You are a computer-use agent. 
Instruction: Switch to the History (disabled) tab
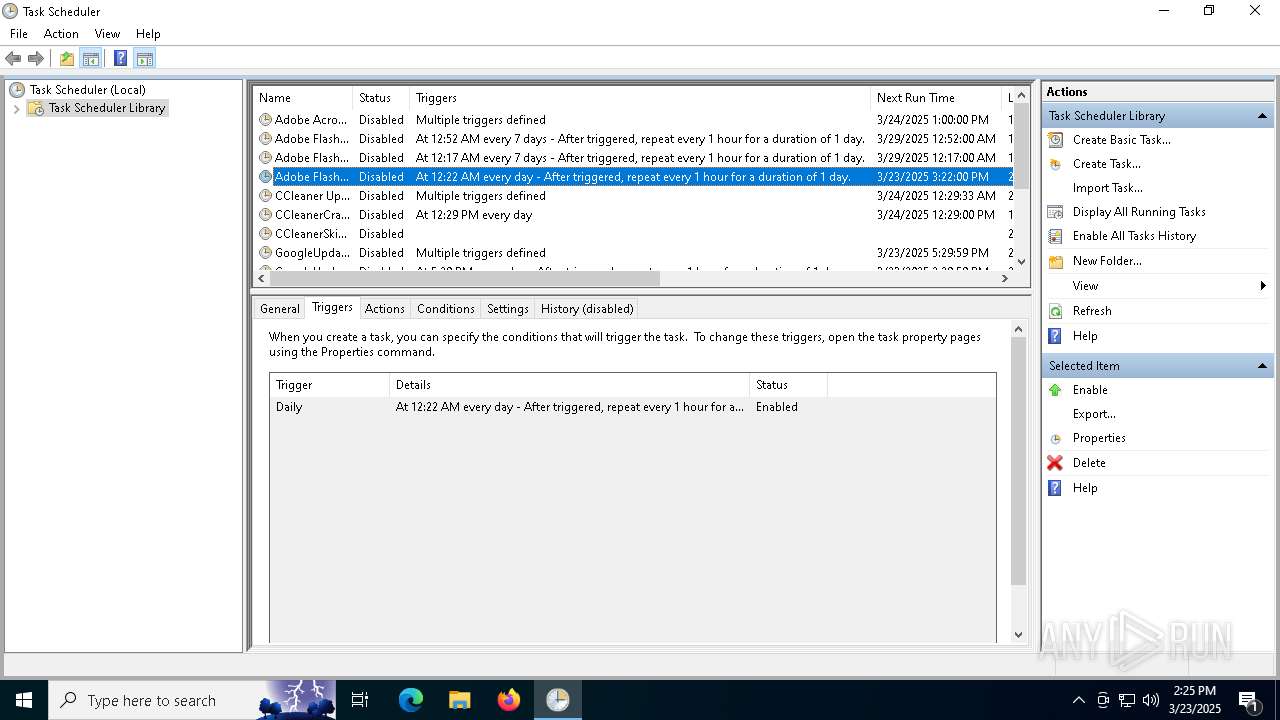pos(587,309)
